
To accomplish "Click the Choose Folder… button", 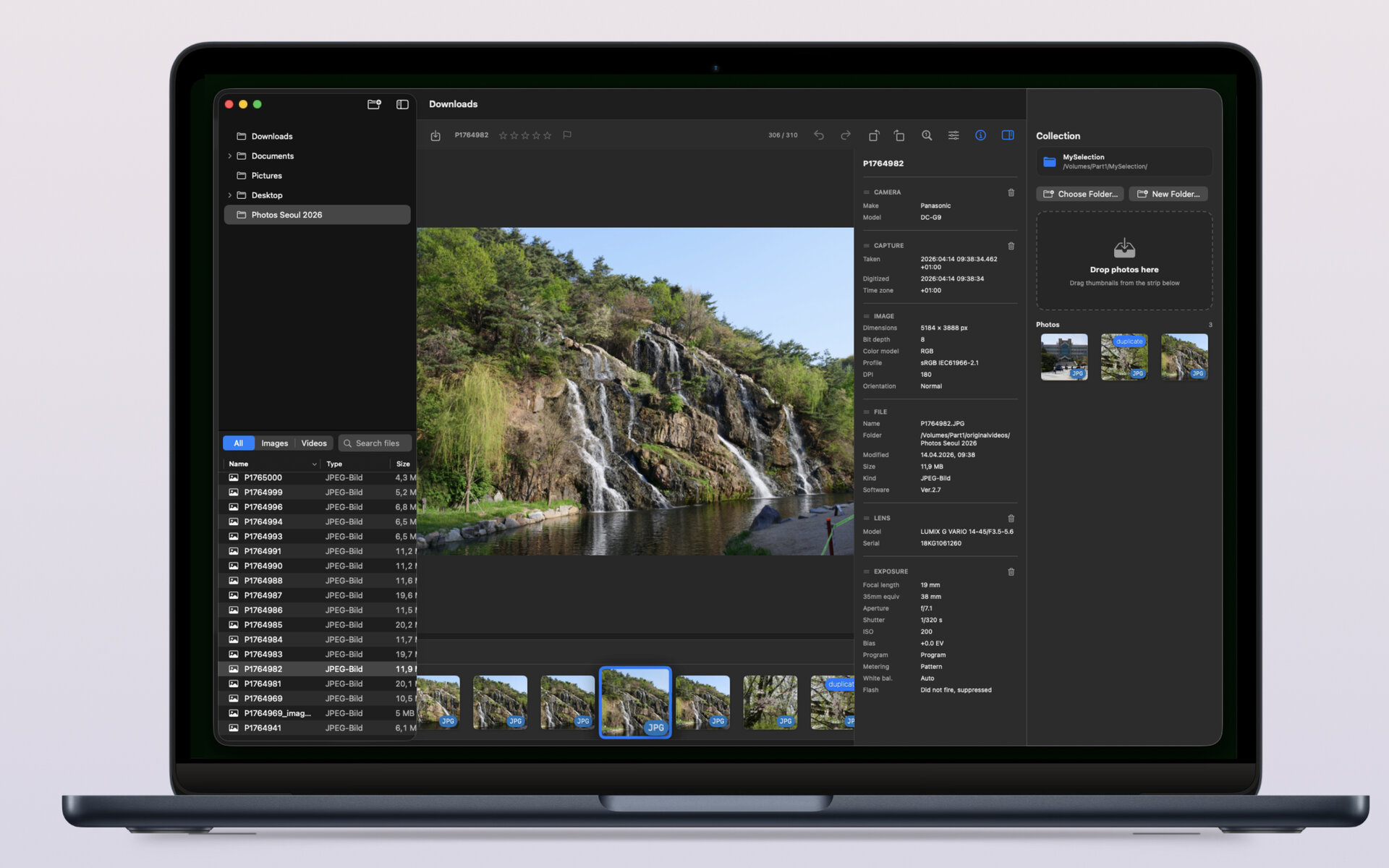I will click(1080, 194).
